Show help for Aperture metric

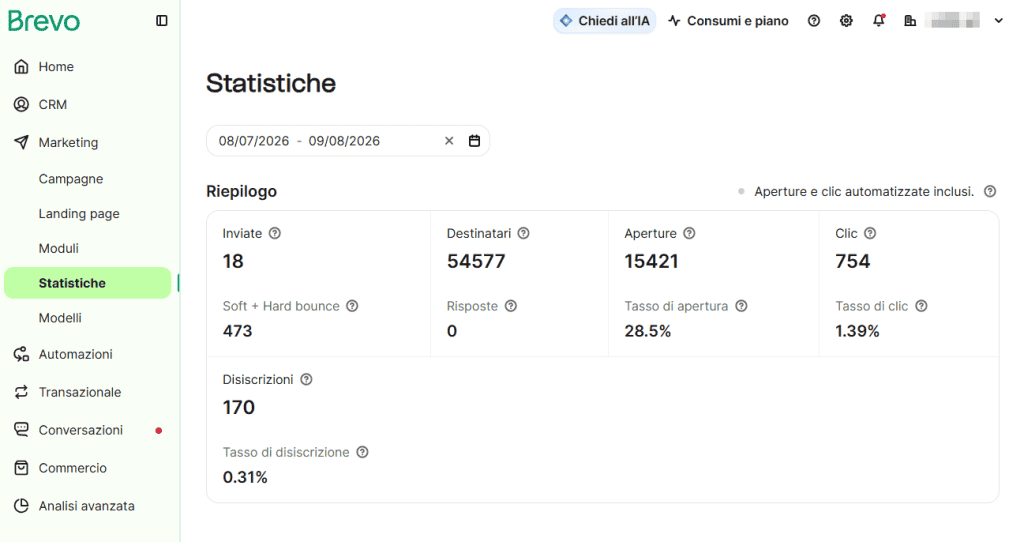click(690, 233)
